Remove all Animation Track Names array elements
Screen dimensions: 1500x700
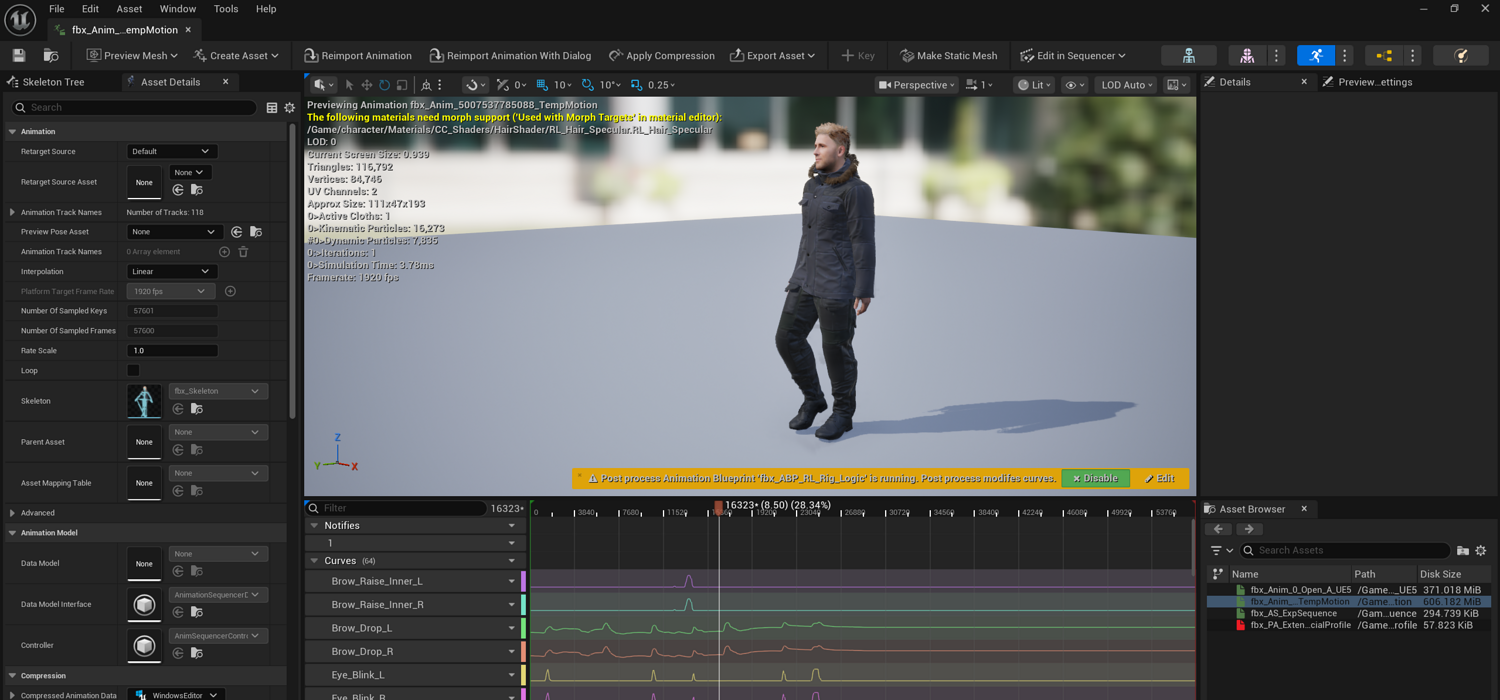coord(243,252)
